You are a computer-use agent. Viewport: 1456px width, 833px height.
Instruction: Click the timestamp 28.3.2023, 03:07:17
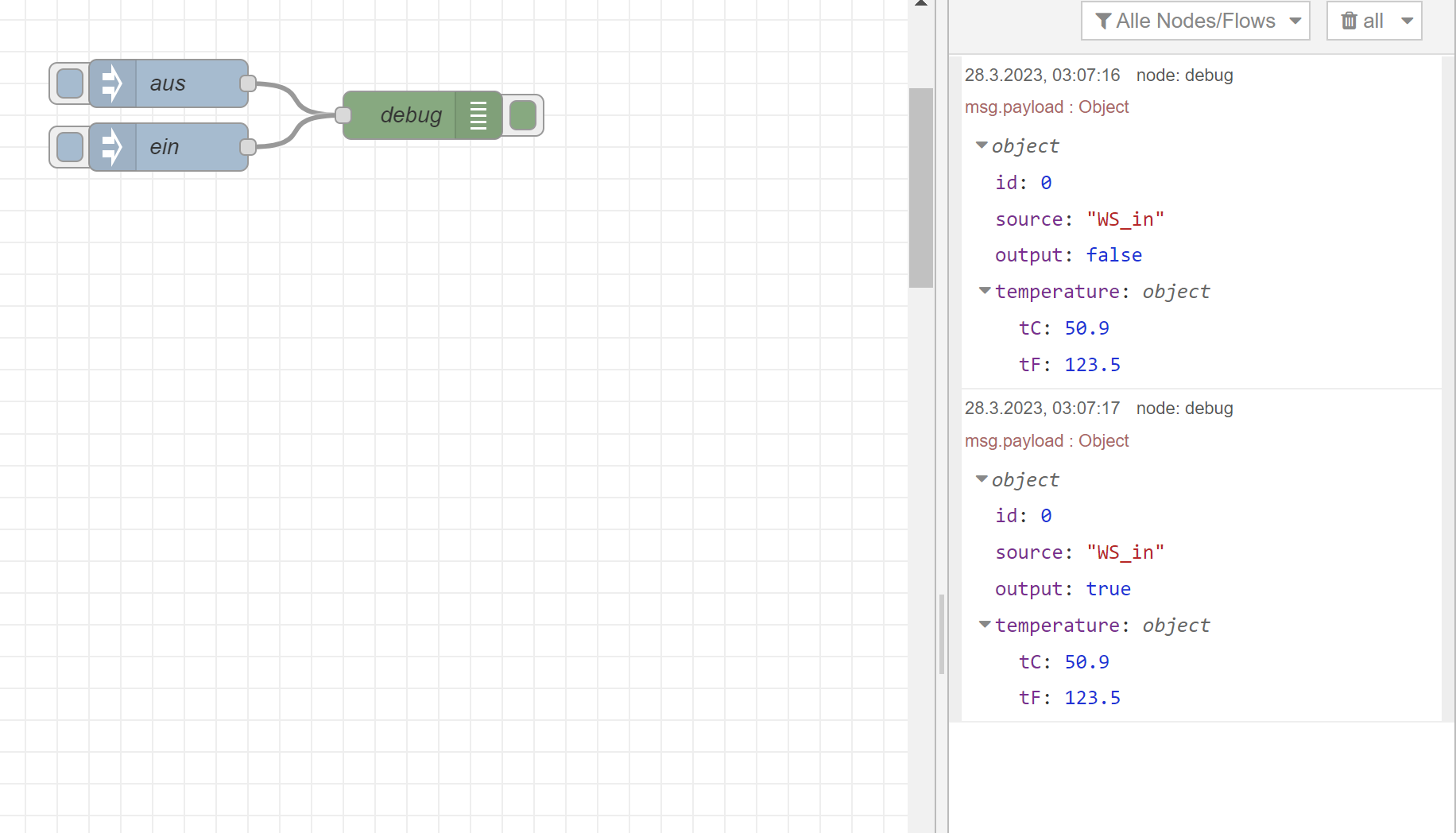[x=1042, y=409]
